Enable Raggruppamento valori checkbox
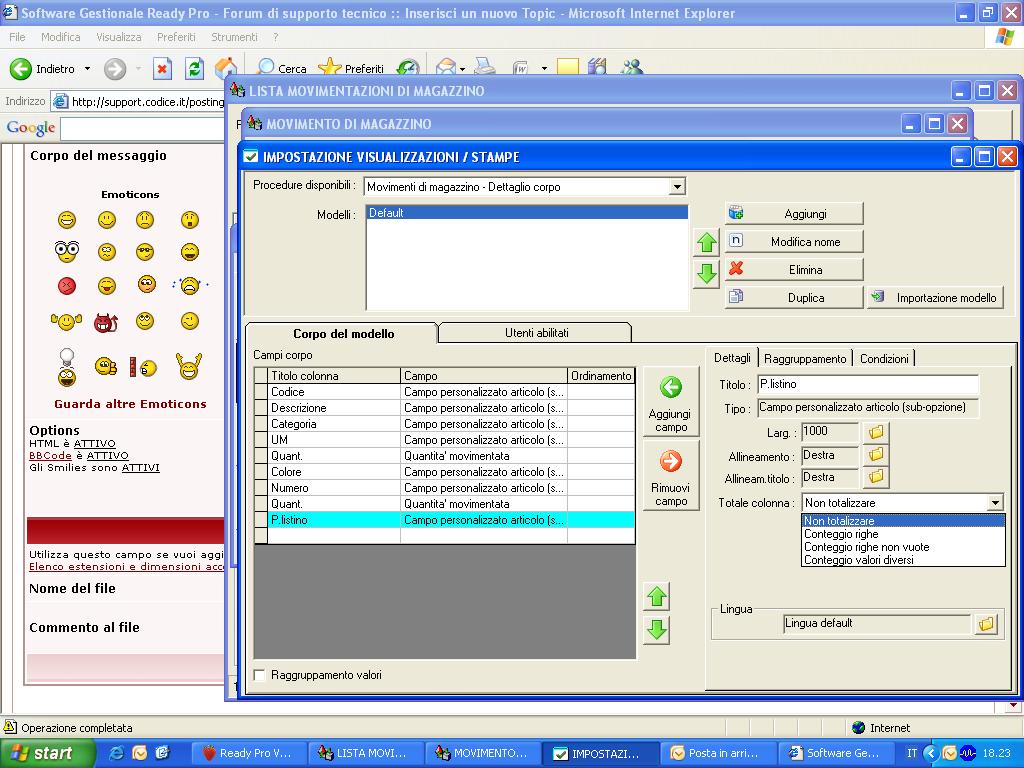The height and width of the screenshot is (768, 1024). pyautogui.click(x=260, y=675)
